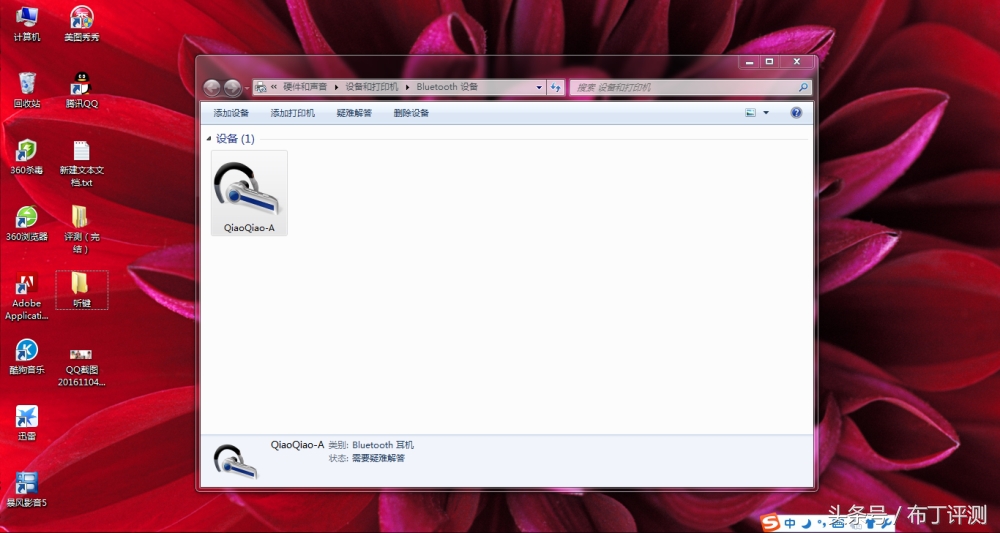Select the 新建文本文档.txt file icon
Viewport: 1000px width, 533px height.
82,163
